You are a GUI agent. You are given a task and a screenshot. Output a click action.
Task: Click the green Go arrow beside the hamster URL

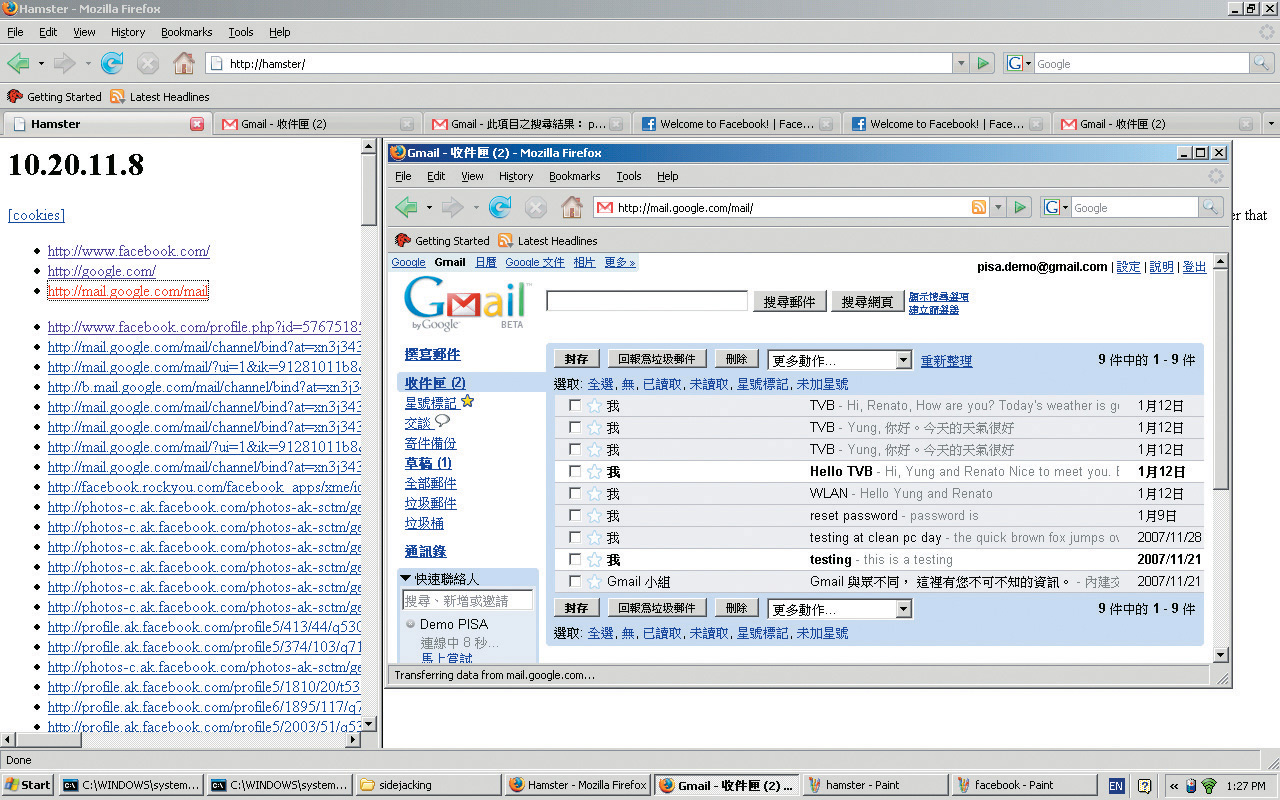tap(983, 63)
